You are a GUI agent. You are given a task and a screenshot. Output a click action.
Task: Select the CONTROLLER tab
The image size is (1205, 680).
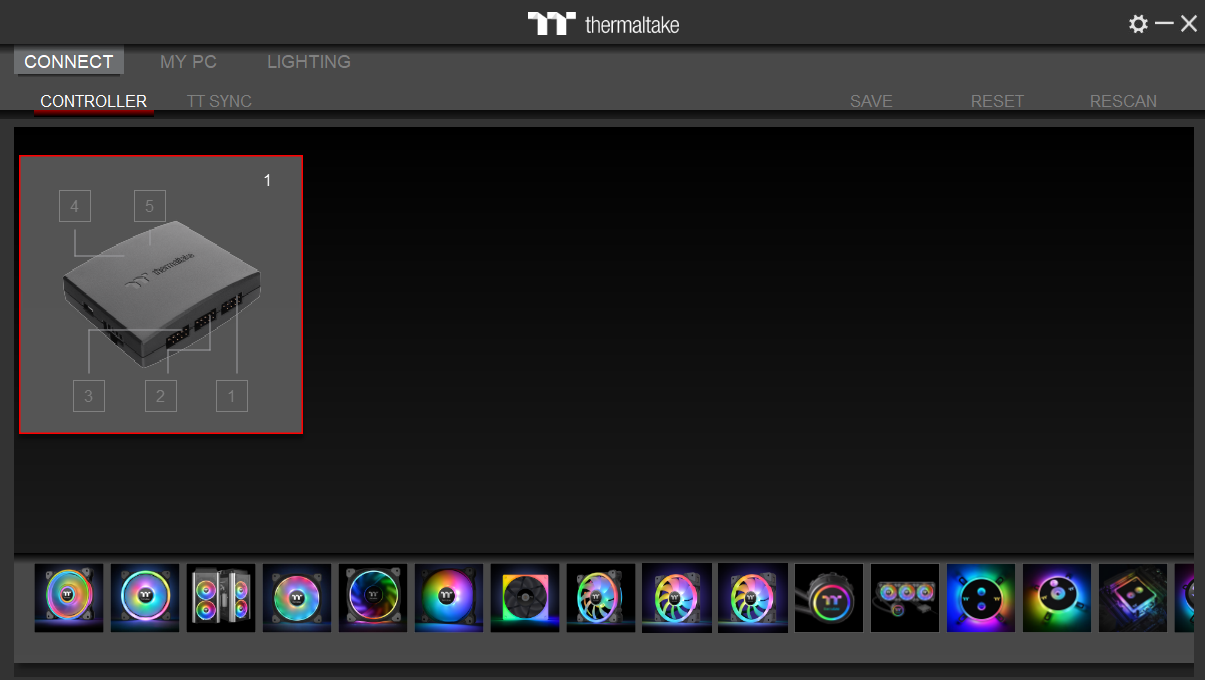coord(93,101)
